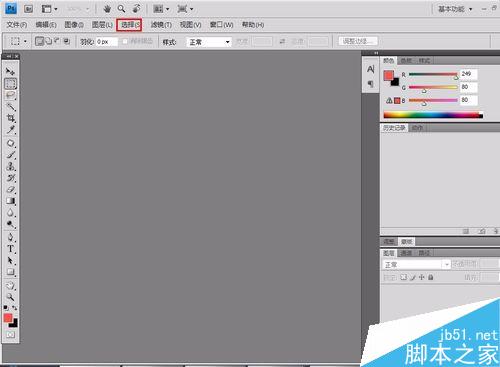Select the Pen tool

pos(10,237)
